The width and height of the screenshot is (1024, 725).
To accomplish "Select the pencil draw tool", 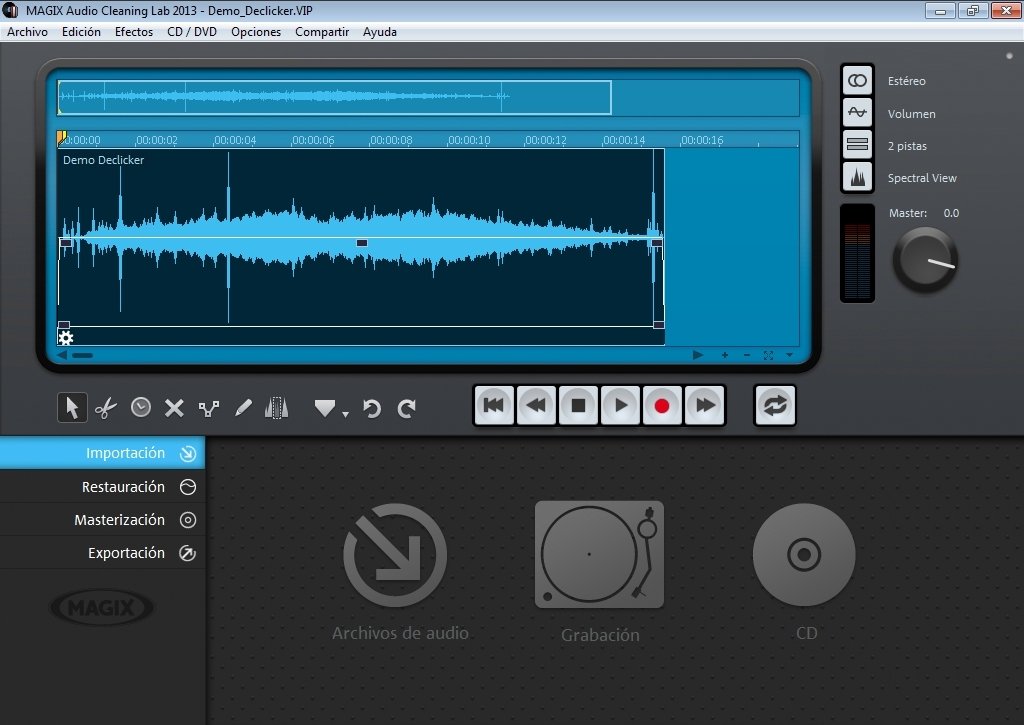I will [x=243, y=408].
